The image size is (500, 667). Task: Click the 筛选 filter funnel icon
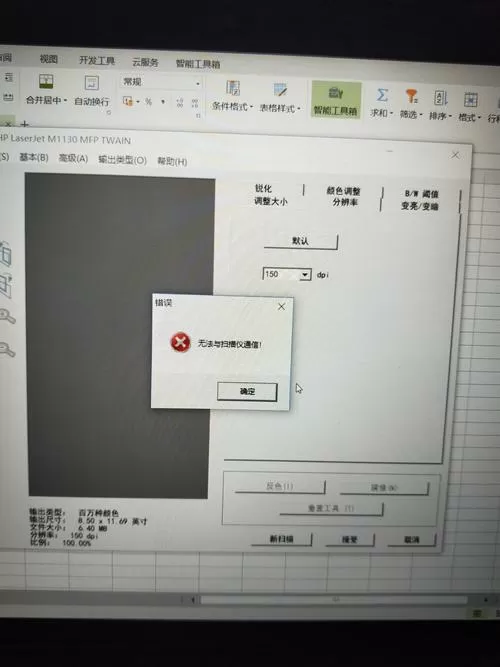411,96
